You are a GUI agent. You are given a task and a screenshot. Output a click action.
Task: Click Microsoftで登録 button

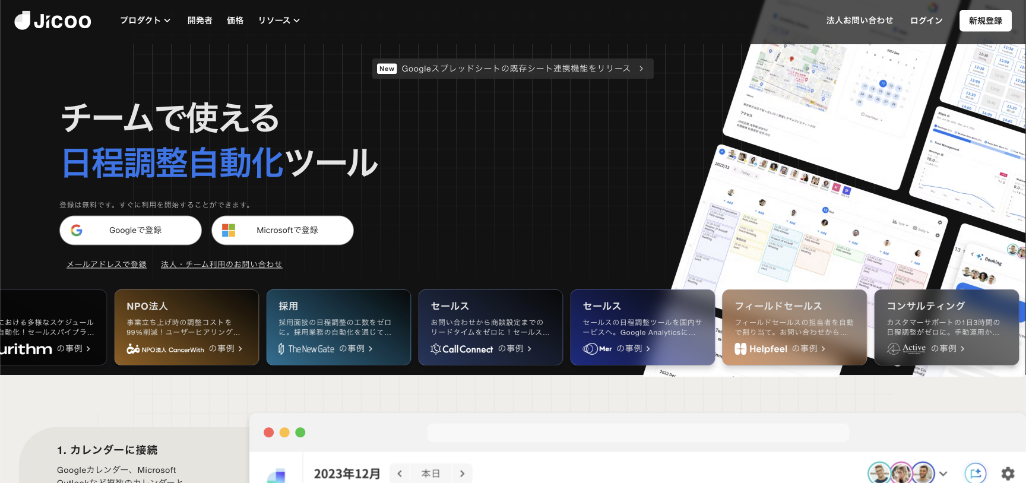282,230
